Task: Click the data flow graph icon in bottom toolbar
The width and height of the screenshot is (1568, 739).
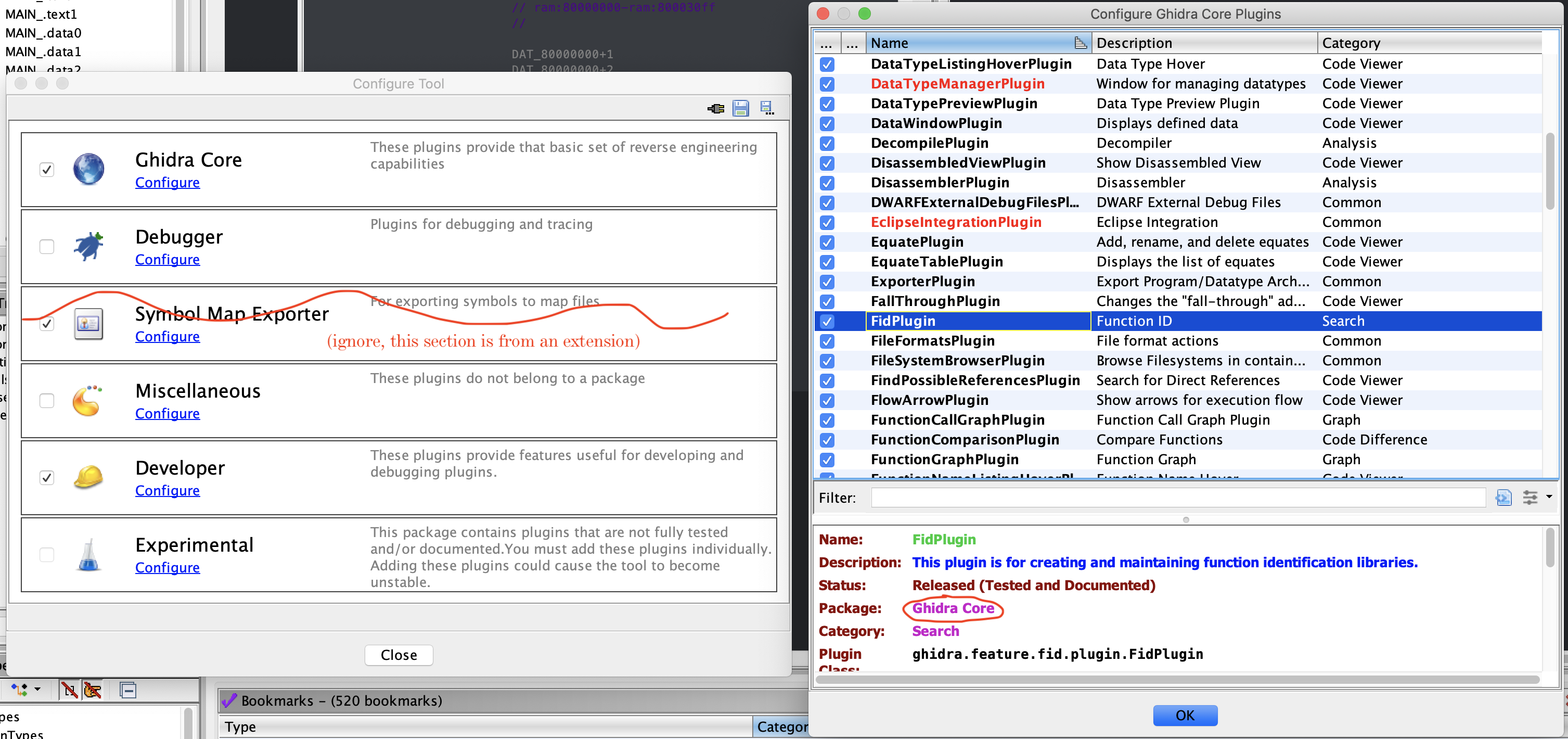Action: click(19, 690)
